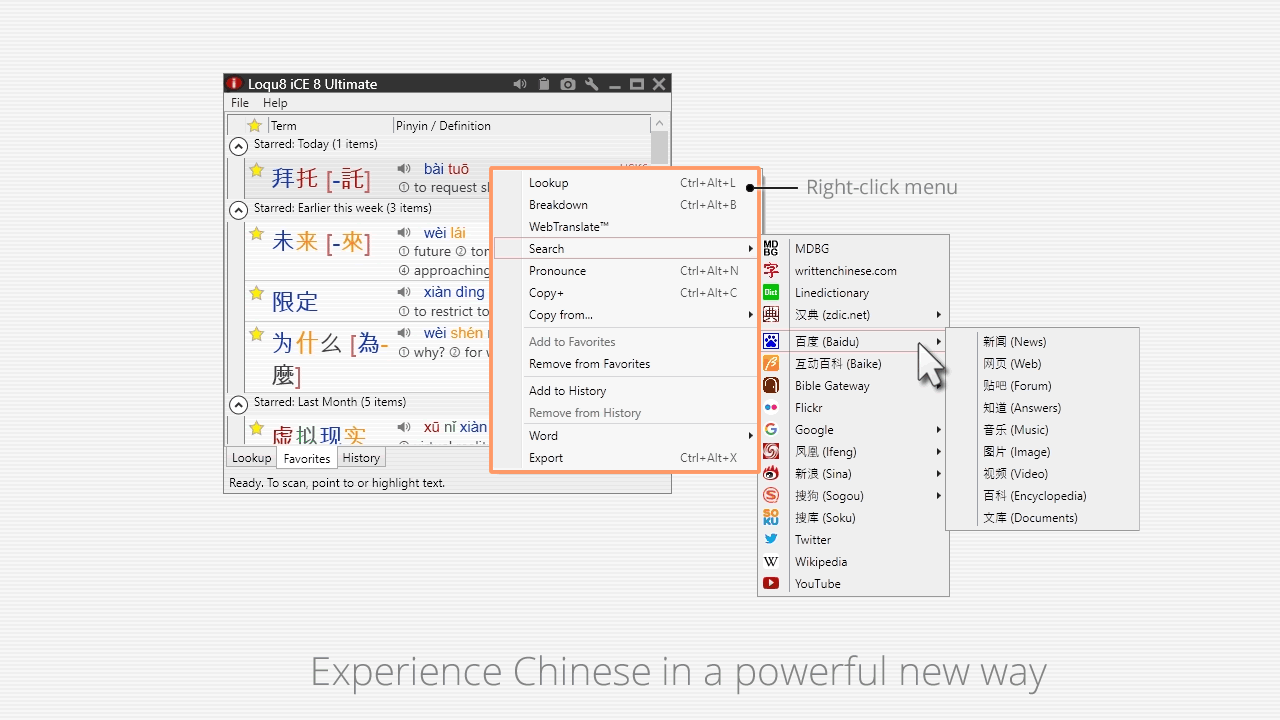This screenshot has width=1280, height=720.
Task: Click the MDBG icon in the search submenu
Action: (771, 248)
